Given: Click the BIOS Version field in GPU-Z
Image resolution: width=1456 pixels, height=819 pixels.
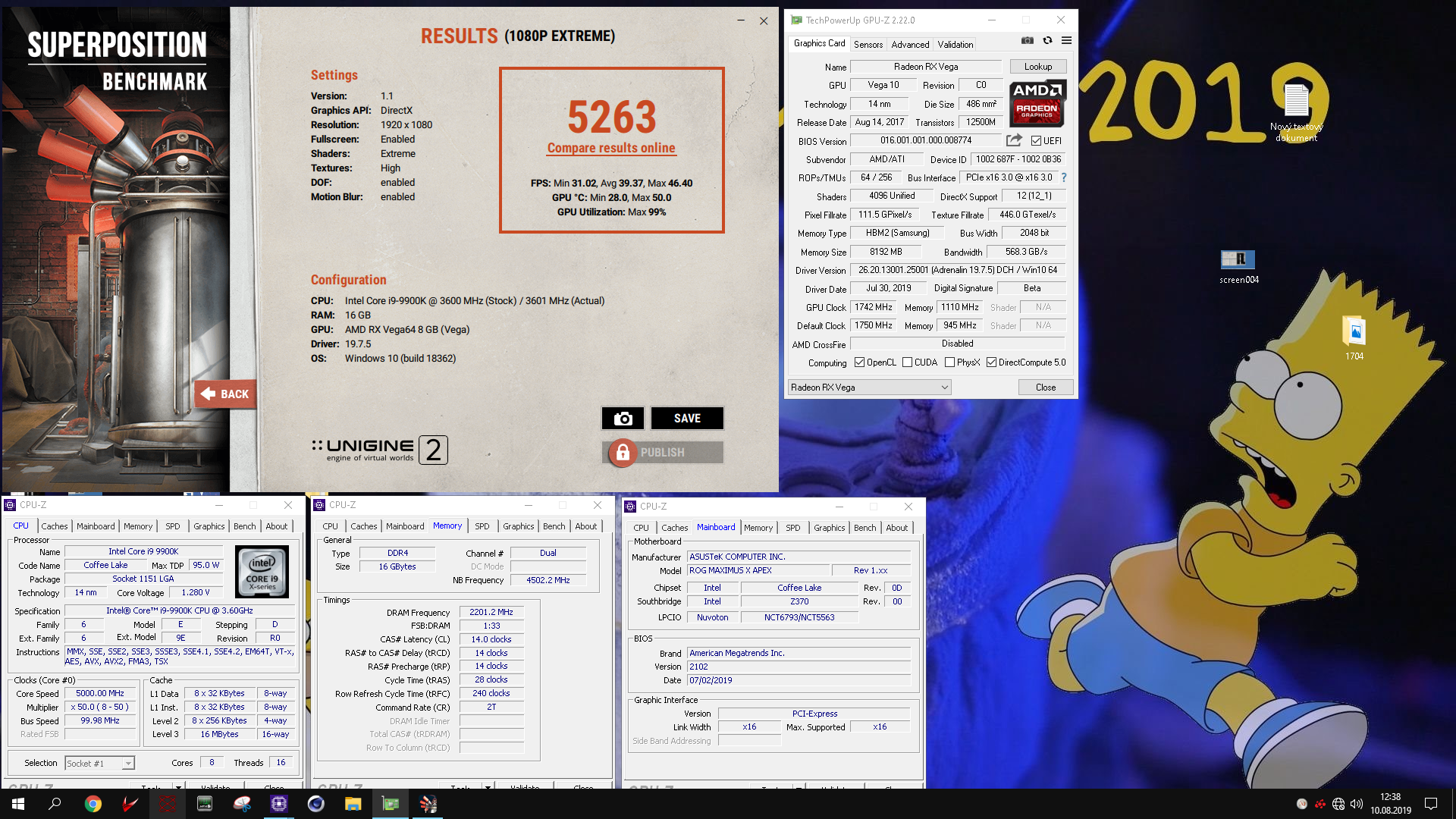Looking at the screenshot, I should (x=926, y=140).
